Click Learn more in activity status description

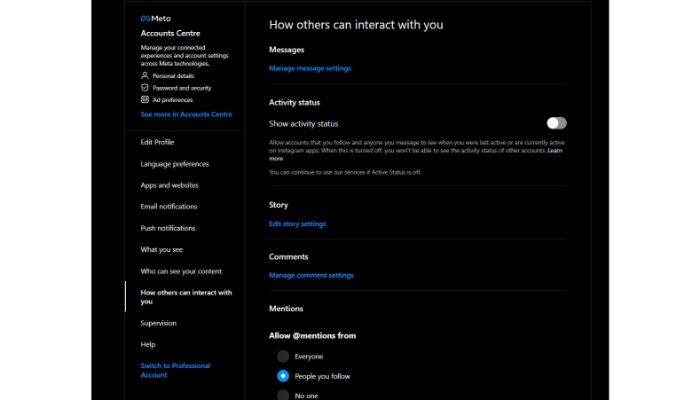pos(555,150)
